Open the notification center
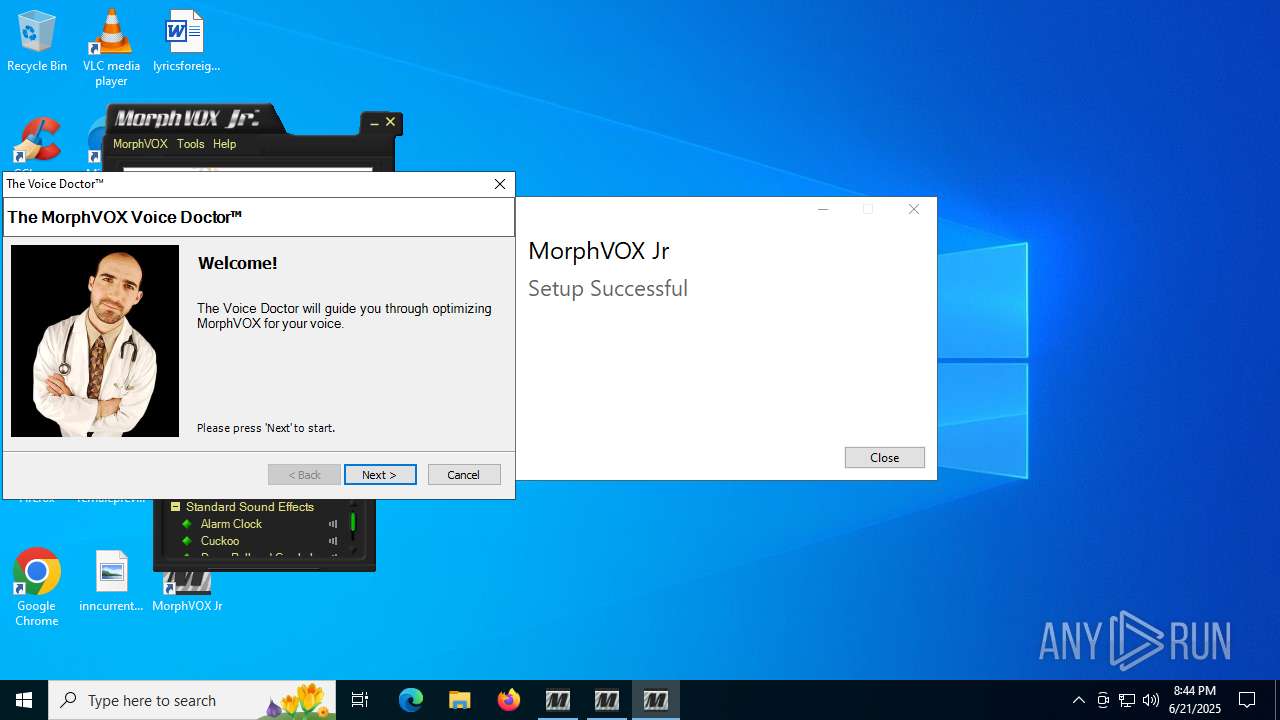 click(1247, 700)
